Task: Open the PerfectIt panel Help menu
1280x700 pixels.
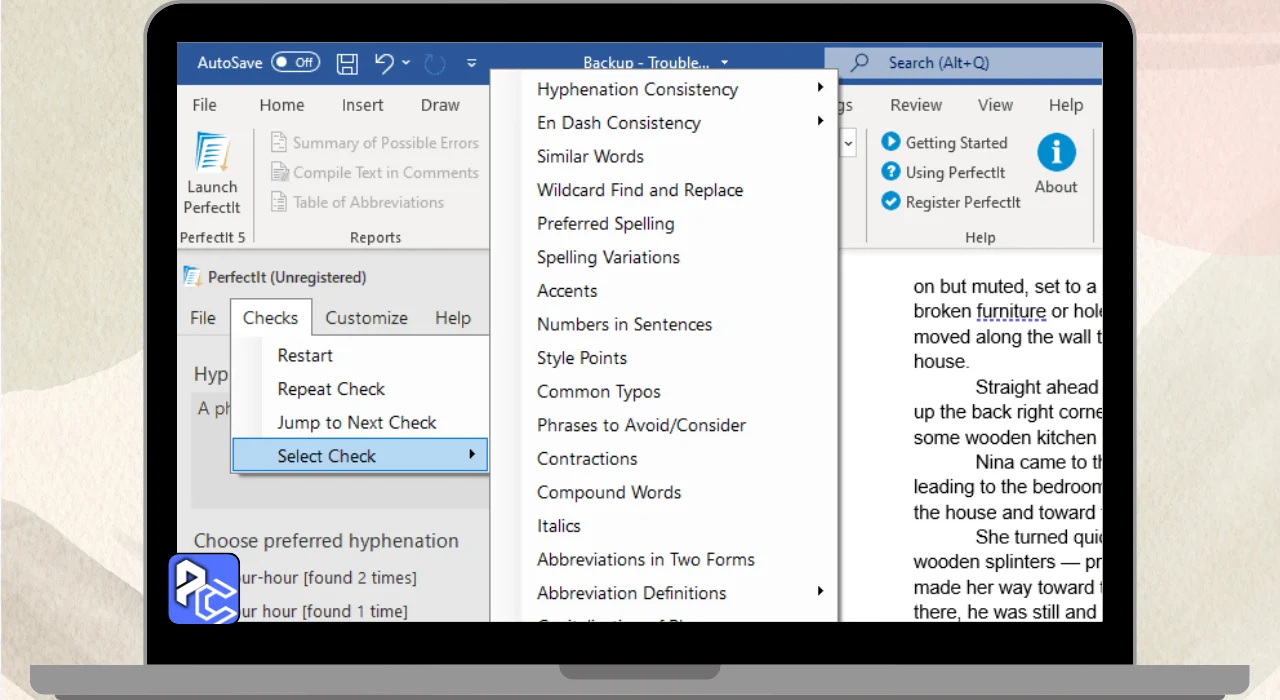Action: [x=453, y=318]
